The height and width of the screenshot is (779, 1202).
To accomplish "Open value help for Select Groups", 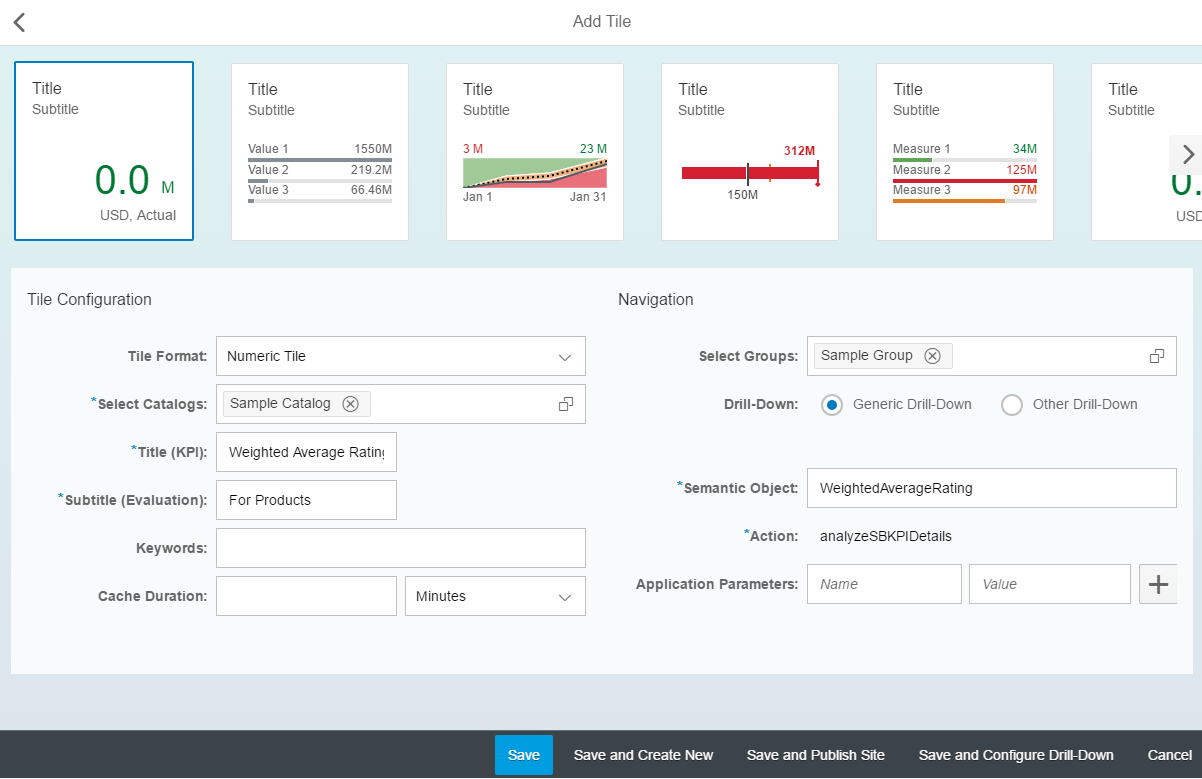I will [x=1157, y=356].
